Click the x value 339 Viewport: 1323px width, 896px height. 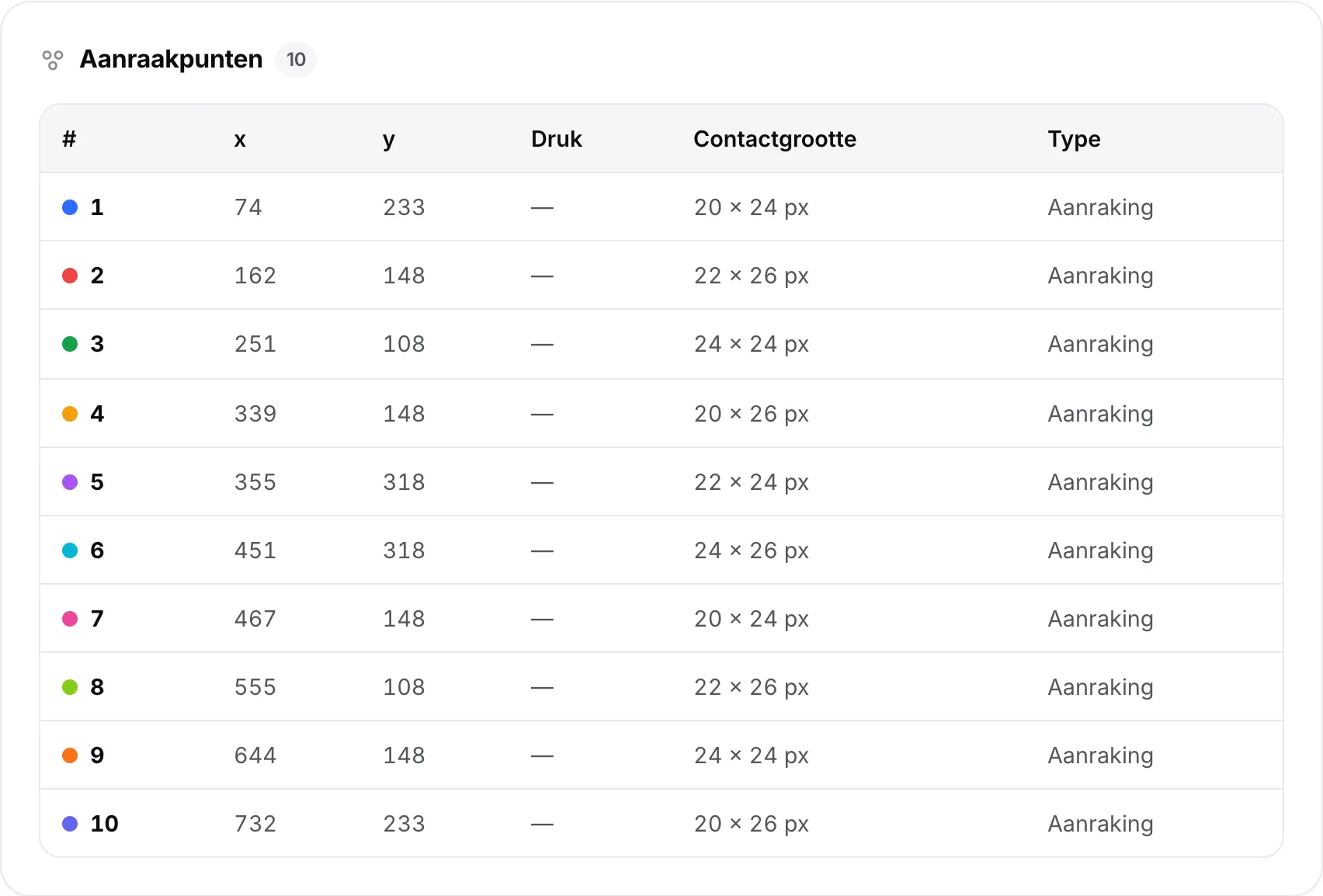tap(255, 414)
